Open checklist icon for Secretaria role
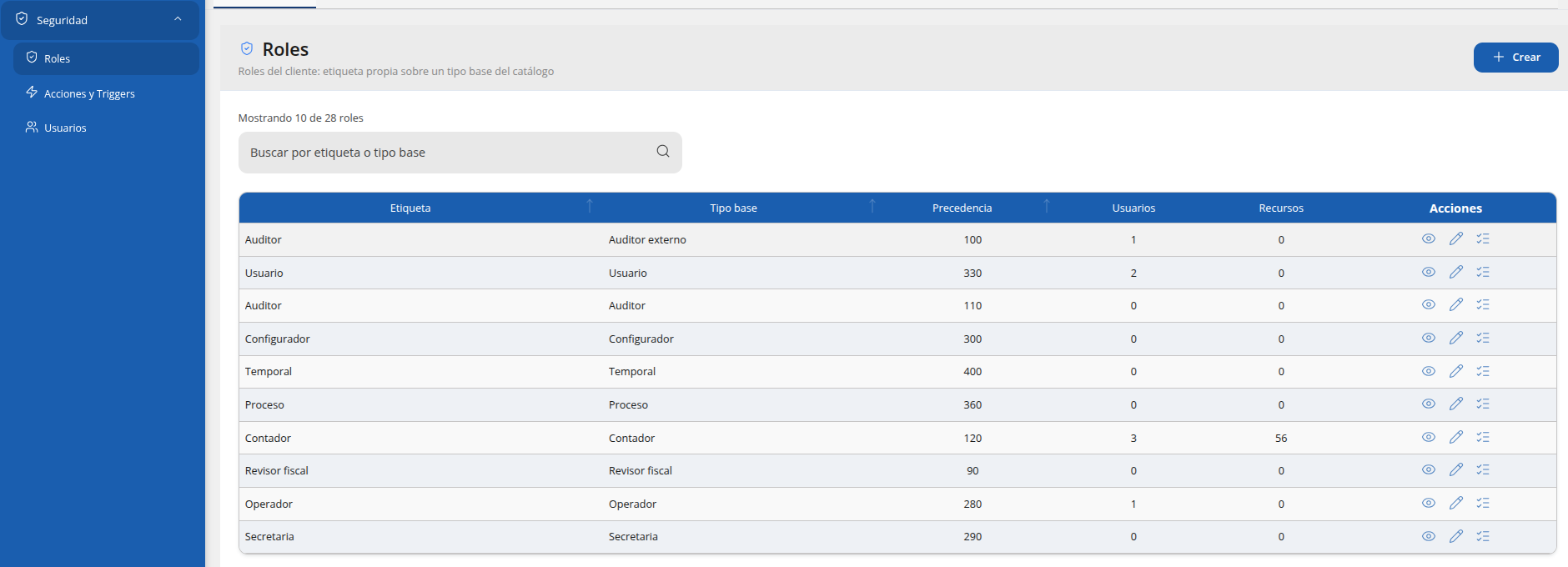This screenshot has height=567, width=1568. coord(1483,537)
